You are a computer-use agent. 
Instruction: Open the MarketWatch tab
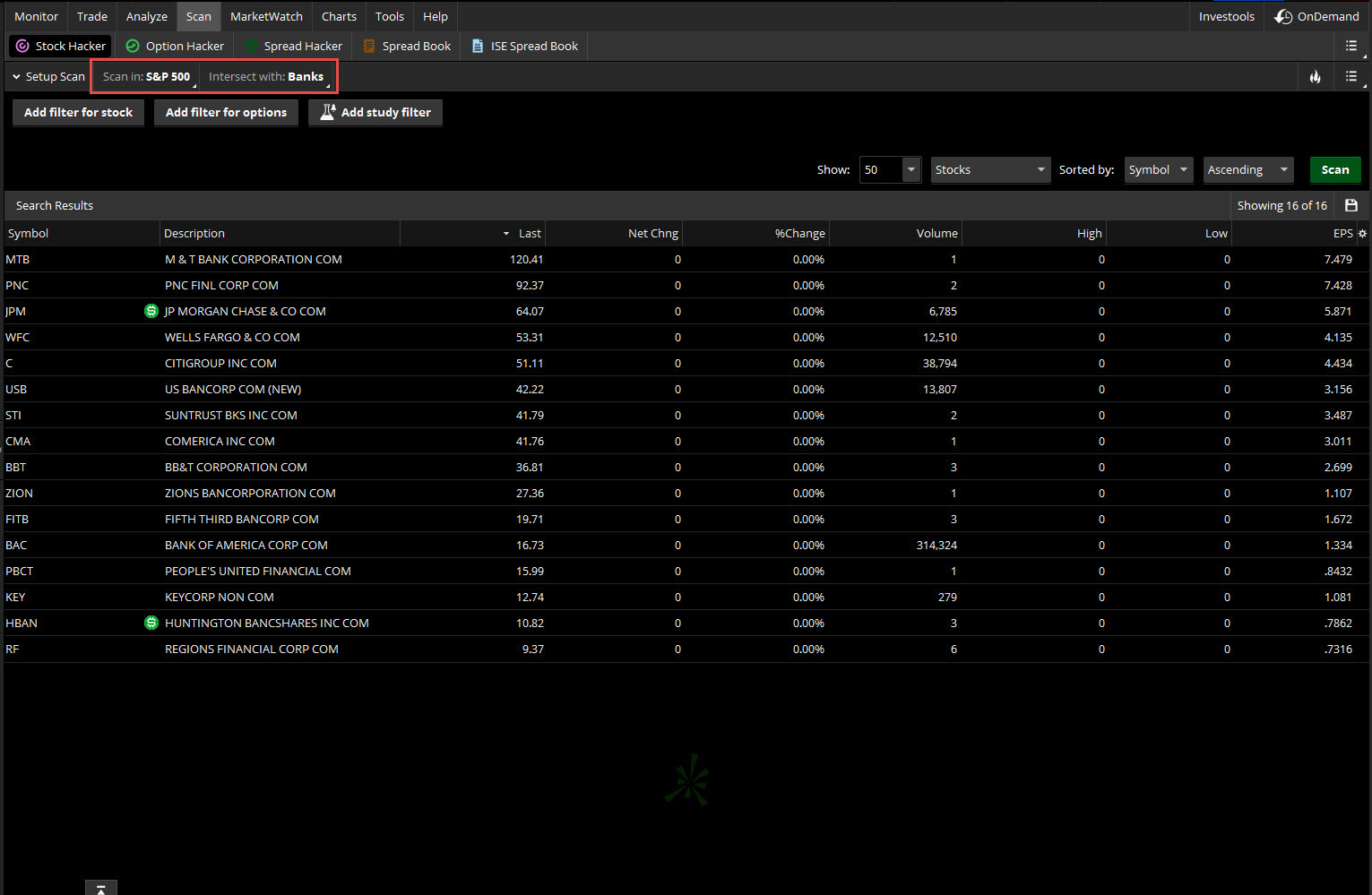266,16
